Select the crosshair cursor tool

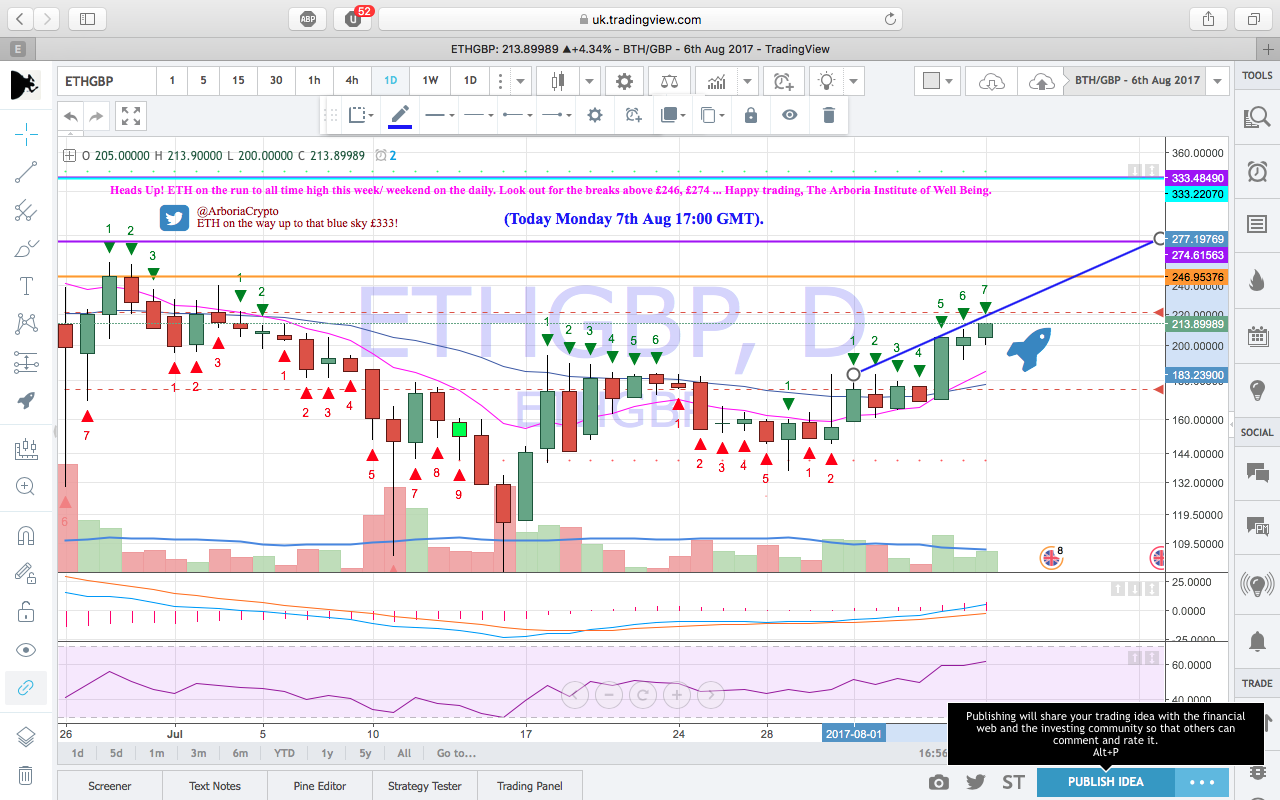click(x=26, y=133)
